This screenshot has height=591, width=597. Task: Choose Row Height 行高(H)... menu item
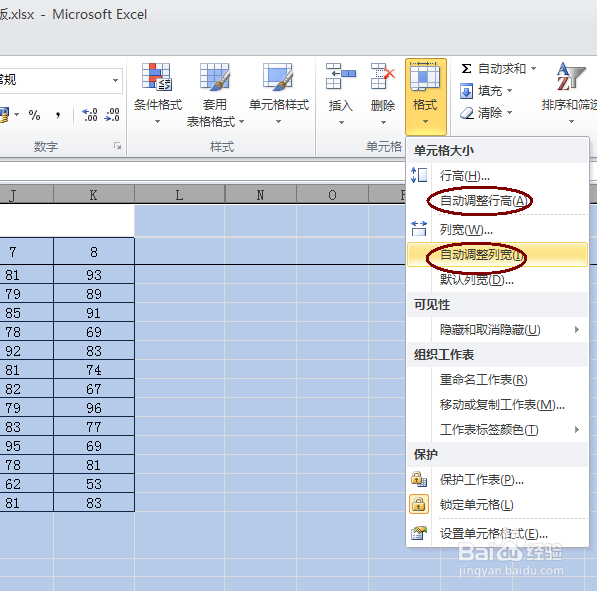tap(497, 176)
